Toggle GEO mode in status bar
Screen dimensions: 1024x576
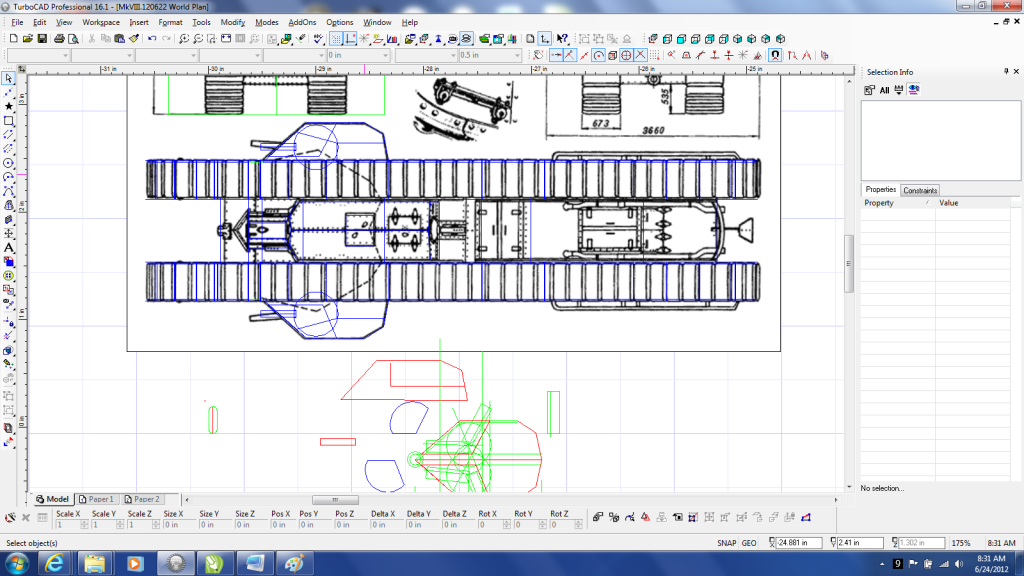point(748,543)
